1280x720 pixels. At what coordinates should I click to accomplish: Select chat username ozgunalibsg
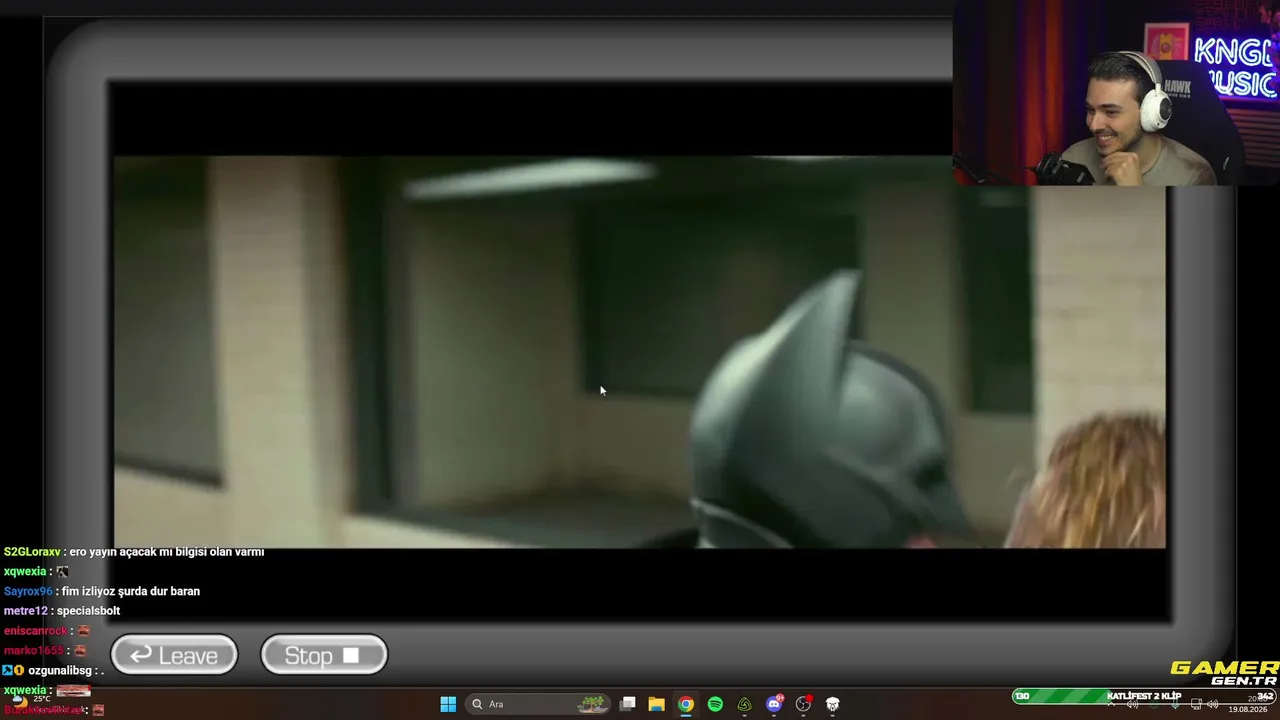60,671
